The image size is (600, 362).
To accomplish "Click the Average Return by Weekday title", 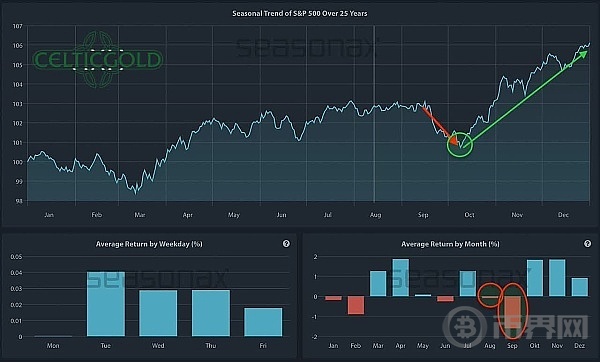I will pyautogui.click(x=149, y=244).
